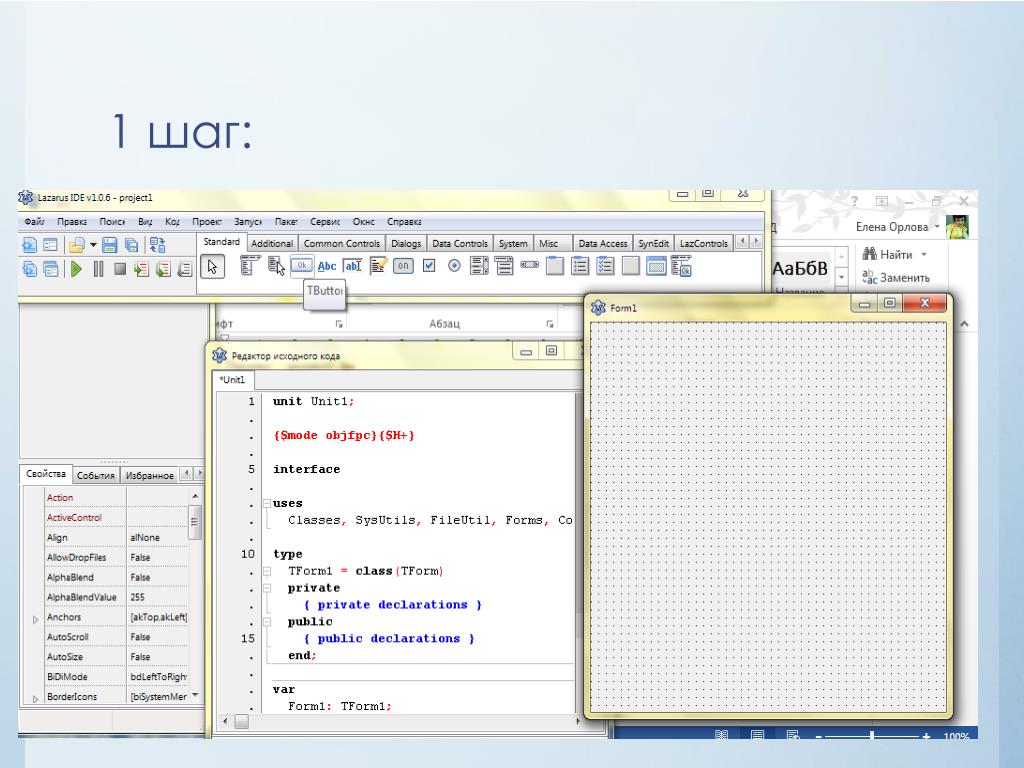Switch to the Common Controls palette tab

click(x=342, y=244)
